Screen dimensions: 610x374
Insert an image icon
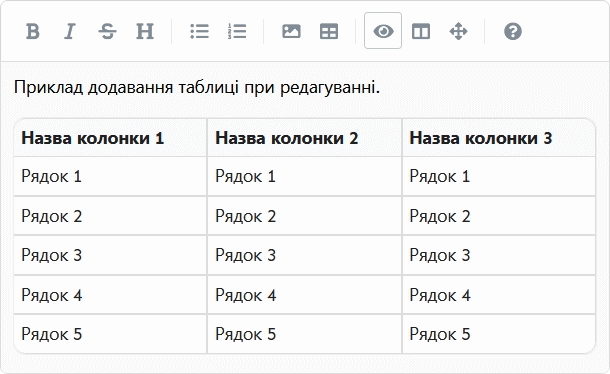point(291,31)
